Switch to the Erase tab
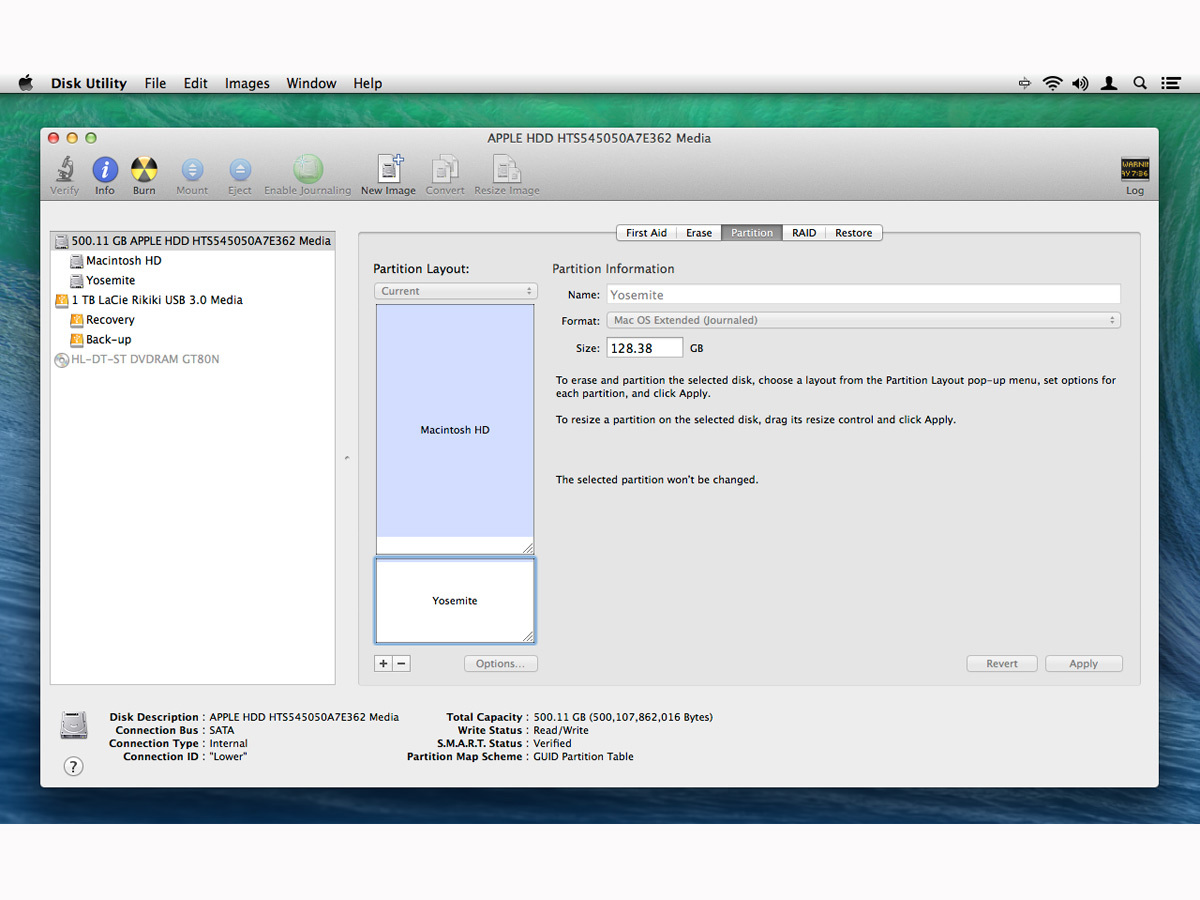Image resolution: width=1200 pixels, height=900 pixels. tap(699, 233)
